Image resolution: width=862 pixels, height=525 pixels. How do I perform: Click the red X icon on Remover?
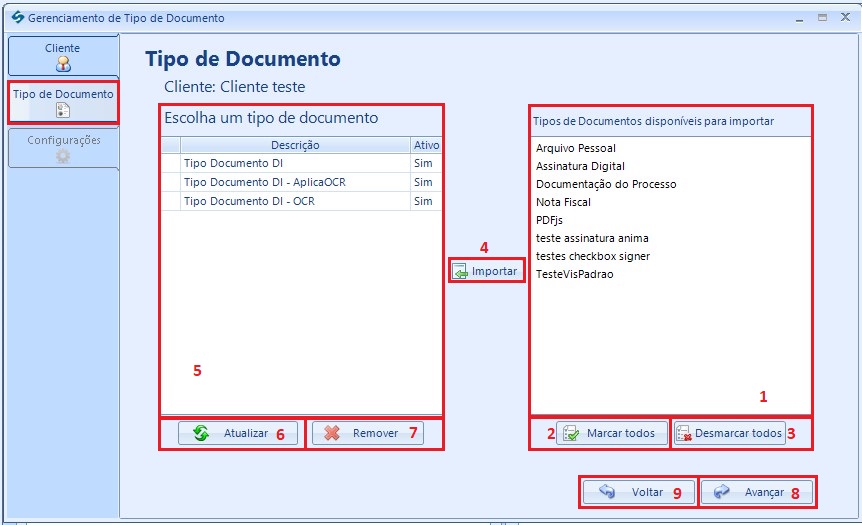click(x=332, y=433)
